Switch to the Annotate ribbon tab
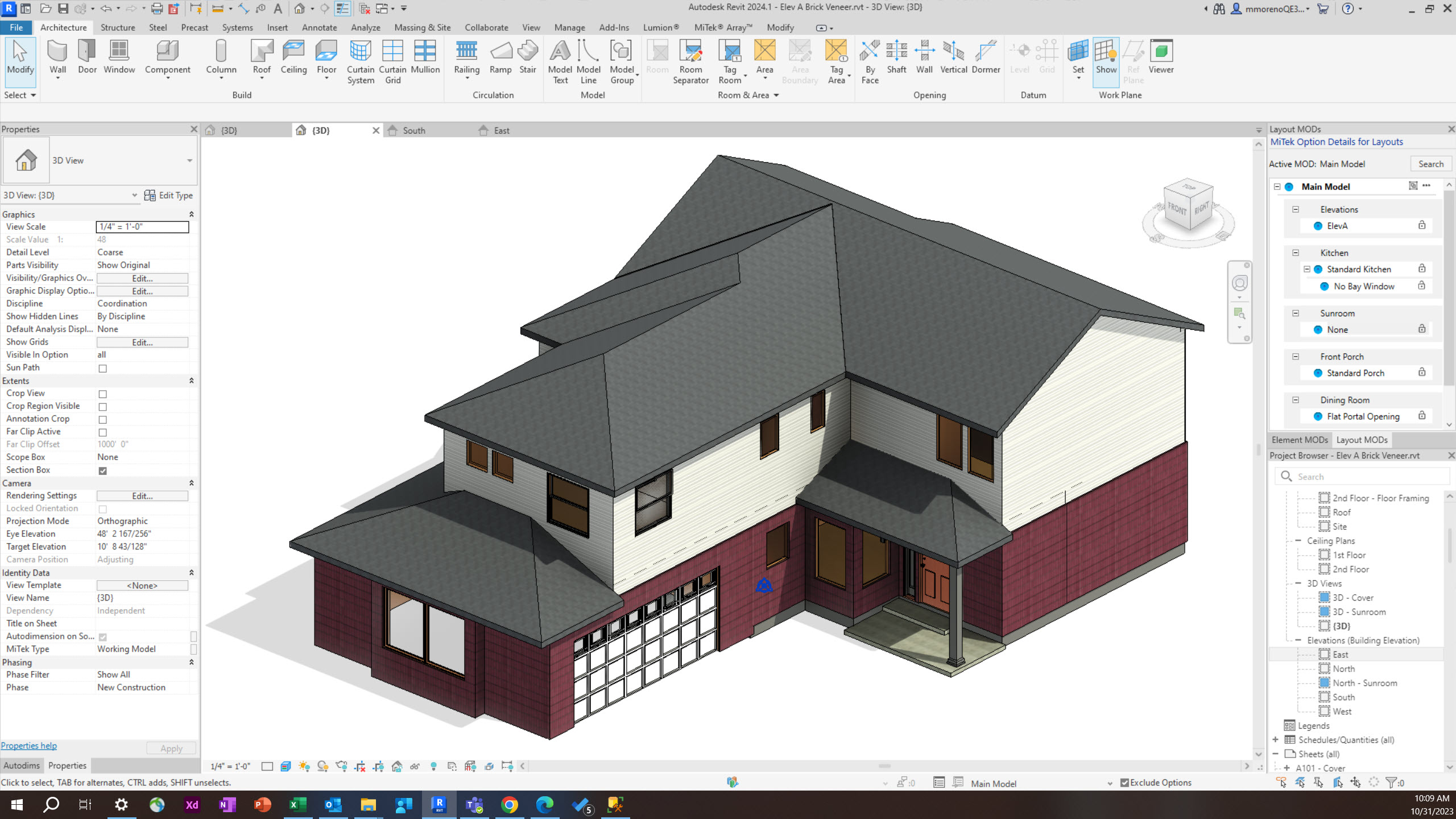1456x819 pixels. pyautogui.click(x=319, y=27)
